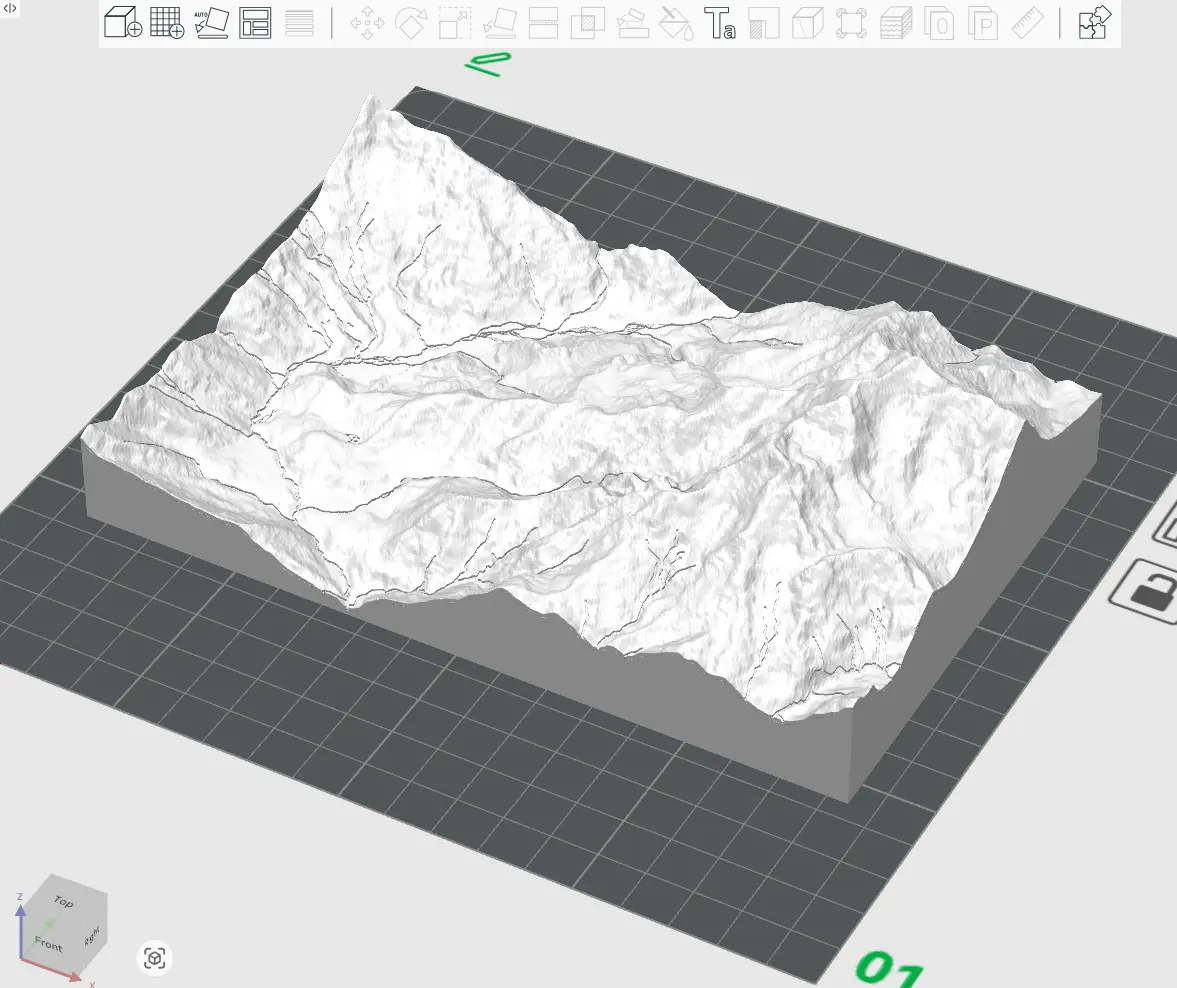
Task: Open the Measure ruler tool
Action: pos(1028,23)
